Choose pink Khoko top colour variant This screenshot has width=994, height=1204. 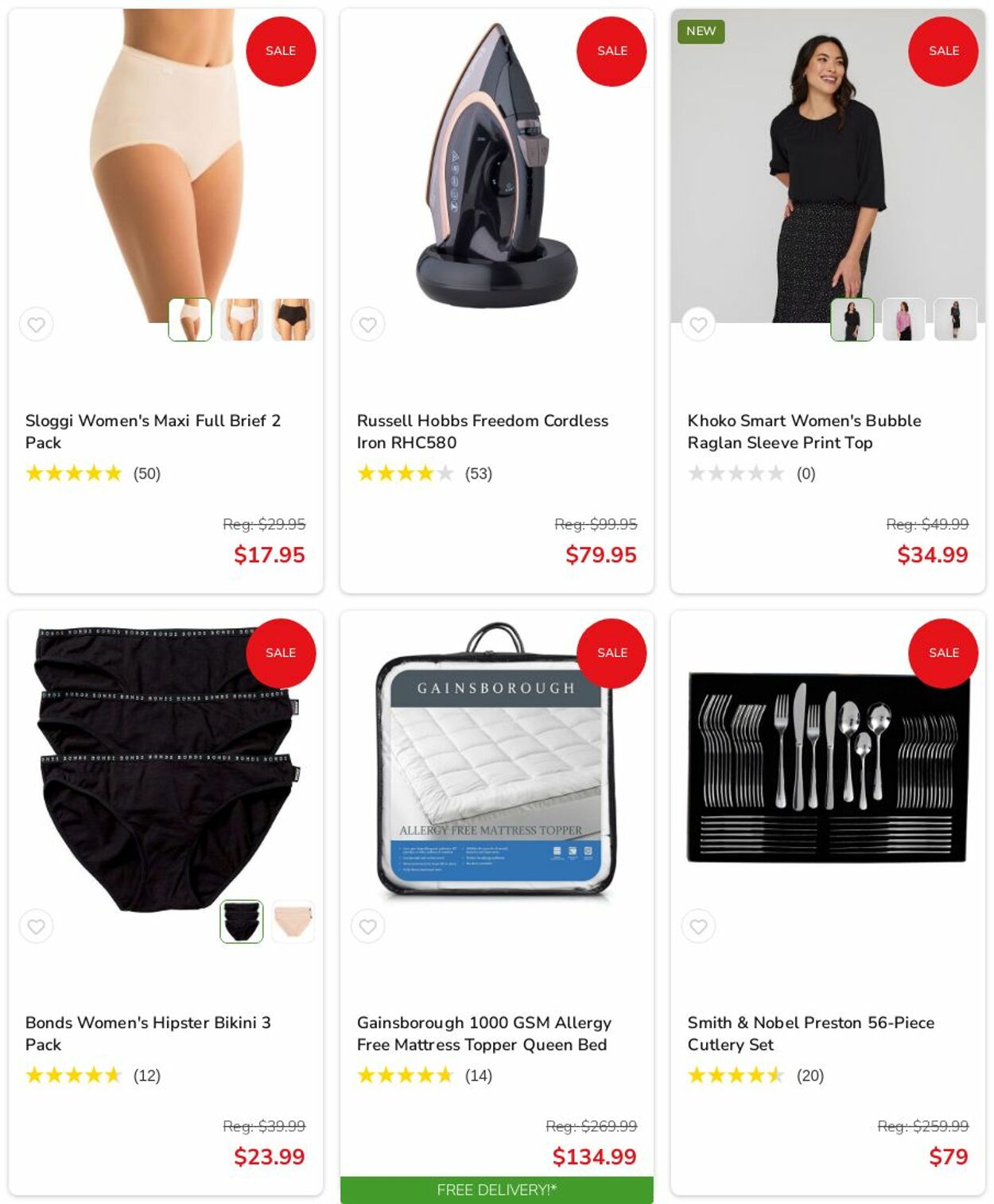903,320
